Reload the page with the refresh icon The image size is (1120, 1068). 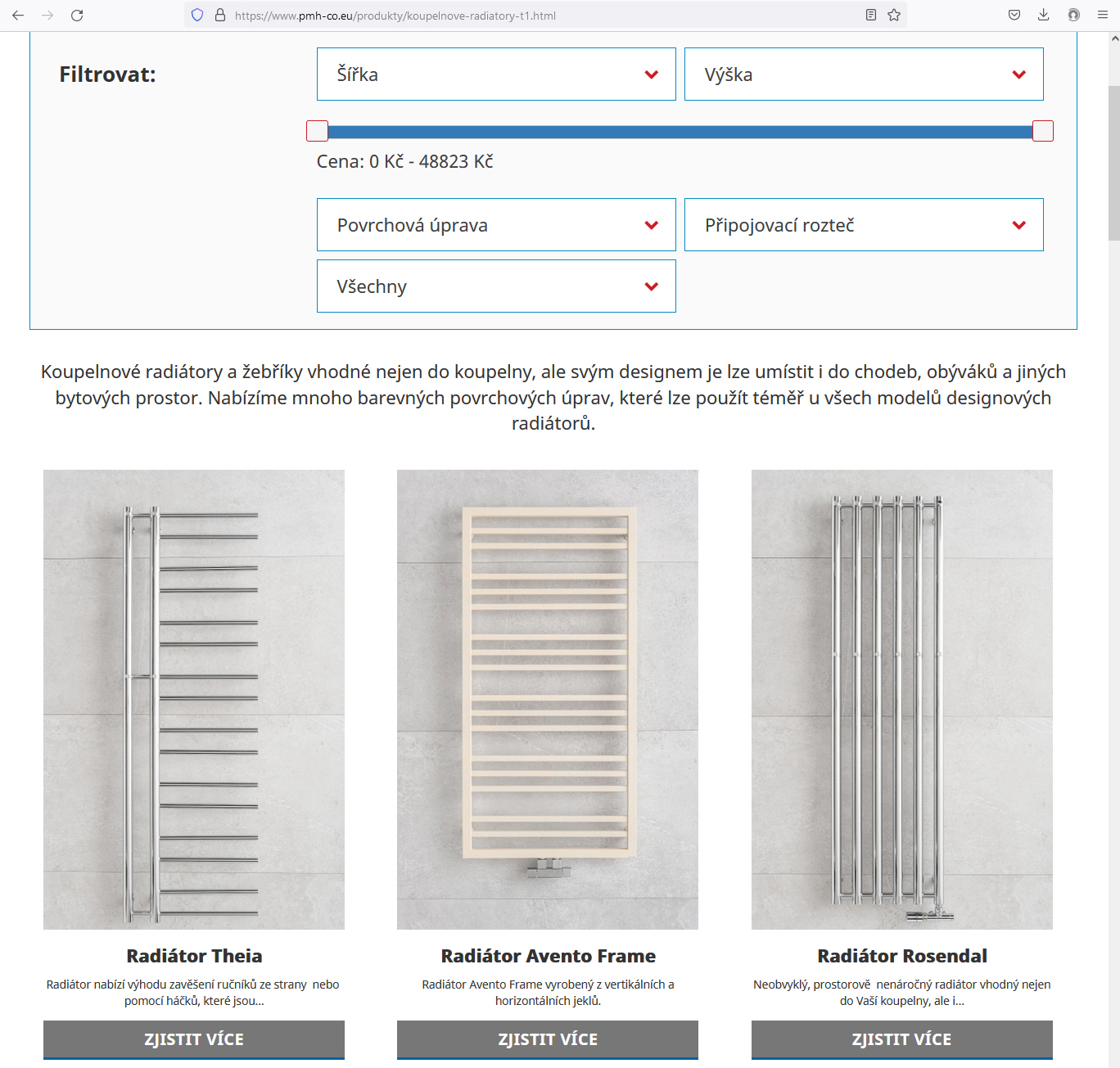tap(77, 16)
